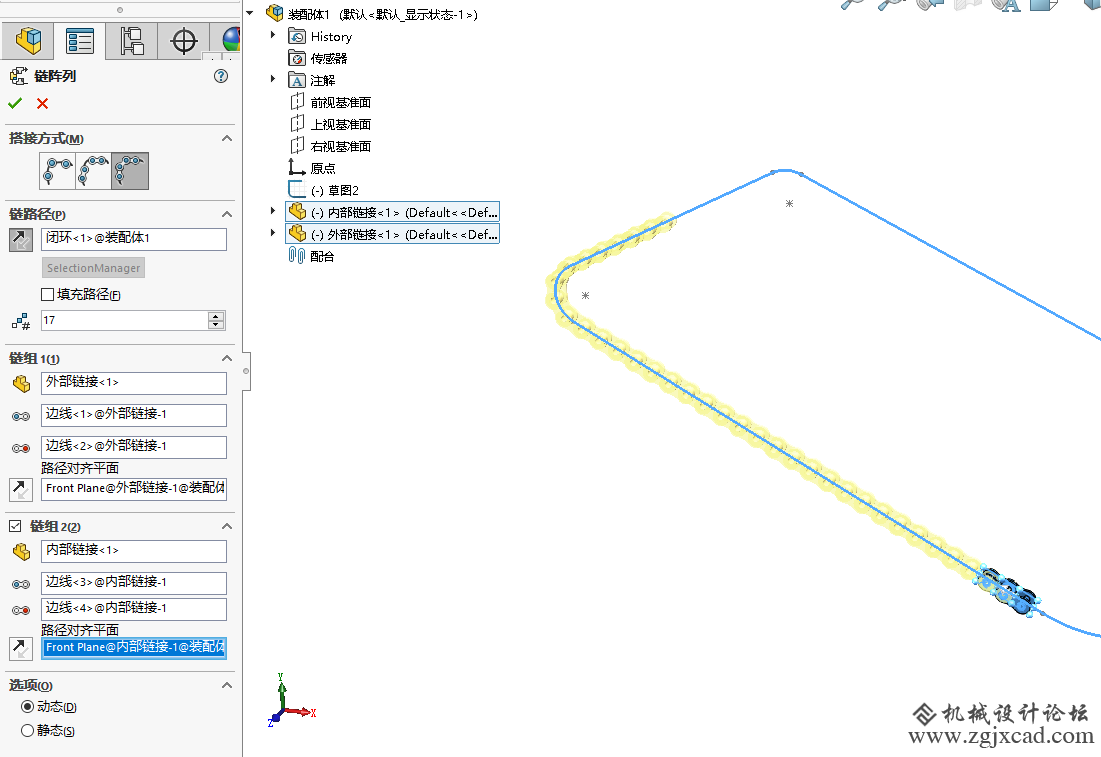This screenshot has width=1101, height=757.
Task: Click the reverse alignment icon for 内部链接
Action: tap(20, 649)
